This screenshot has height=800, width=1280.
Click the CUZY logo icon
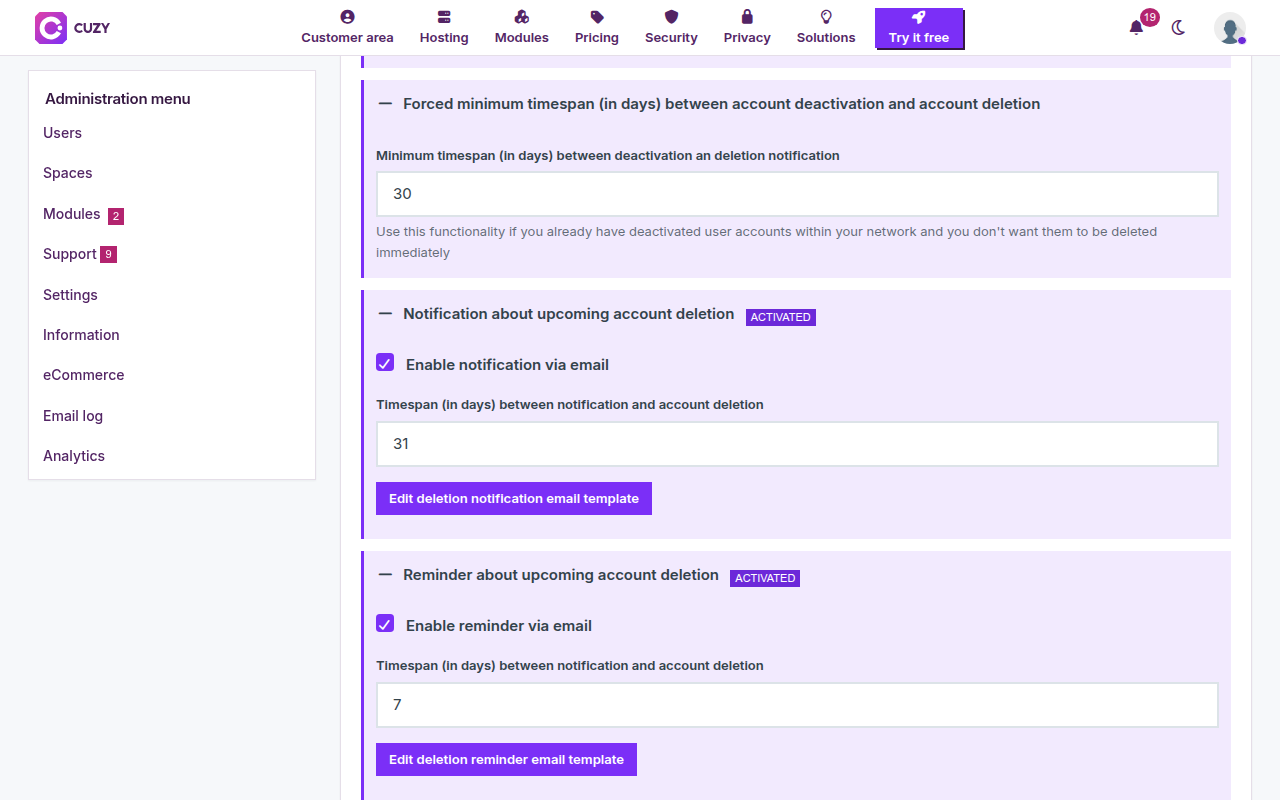pyautogui.click(x=51, y=28)
